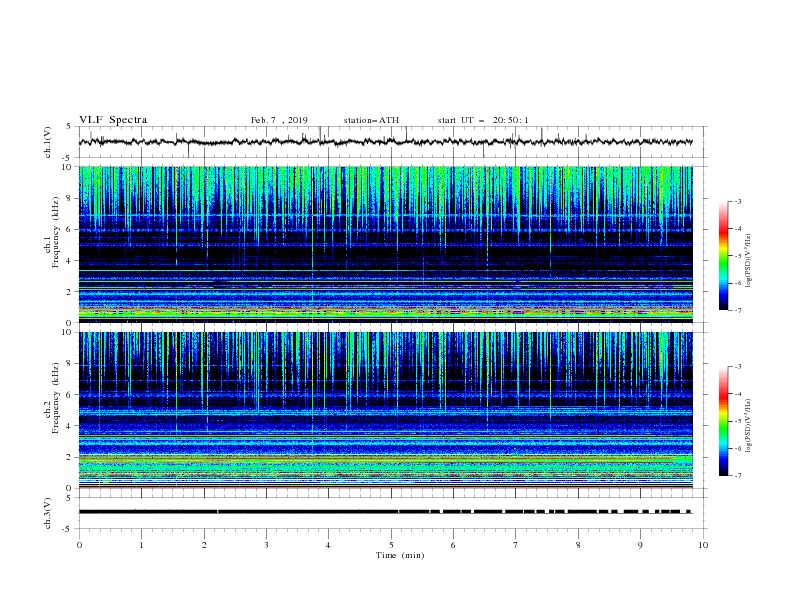Click the "station=ATH" header label
Image resolution: width=792 pixels, height=612 pixels.
371,120
